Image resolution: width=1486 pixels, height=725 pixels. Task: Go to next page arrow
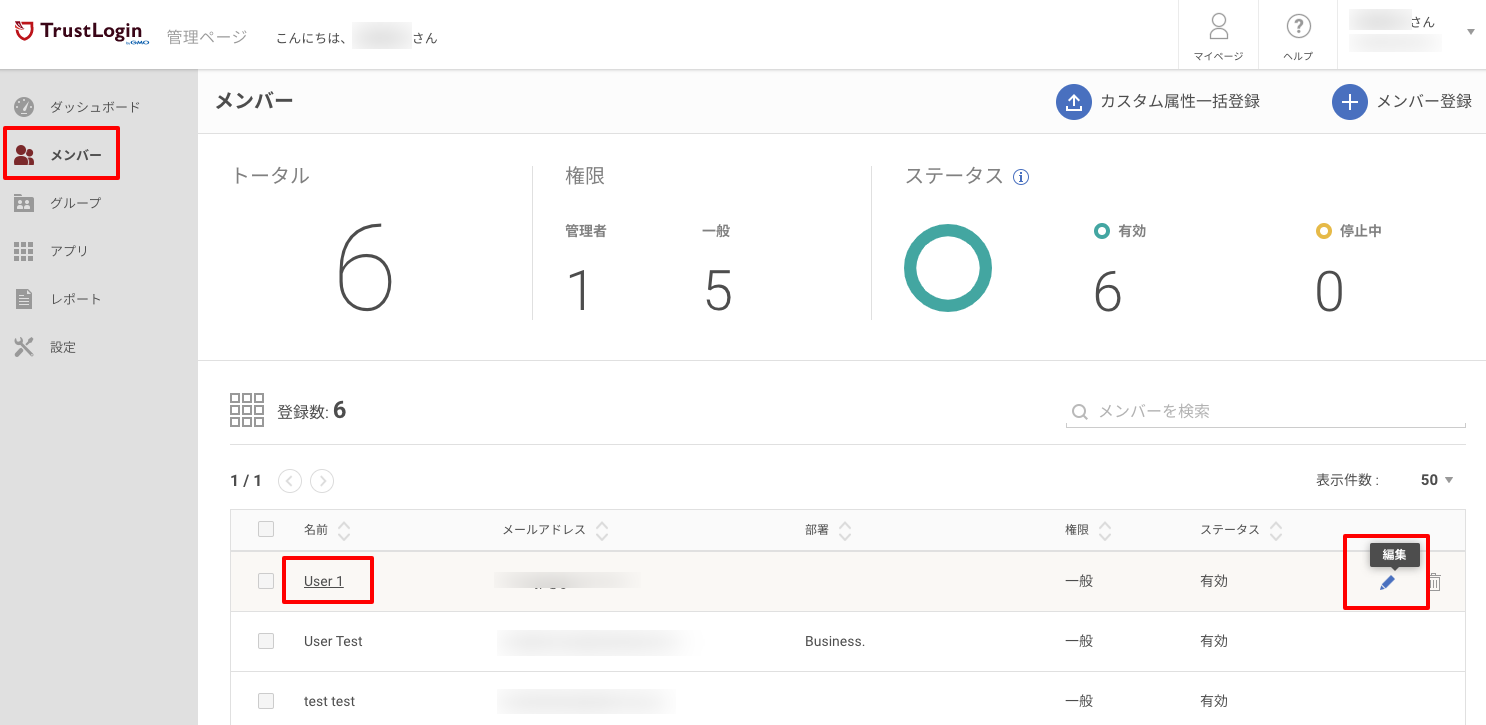click(322, 481)
